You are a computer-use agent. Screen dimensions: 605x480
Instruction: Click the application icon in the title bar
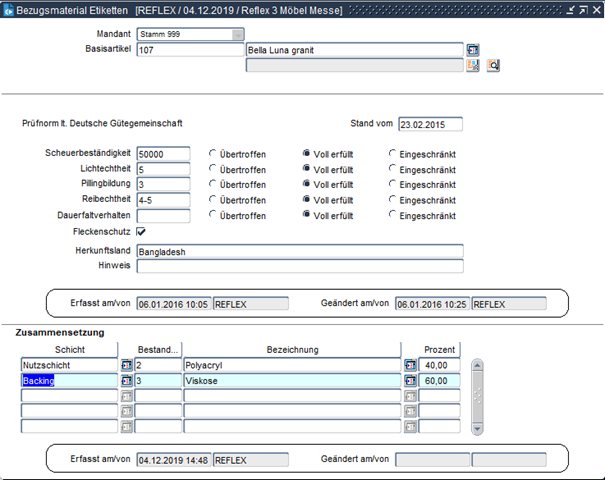9,9
